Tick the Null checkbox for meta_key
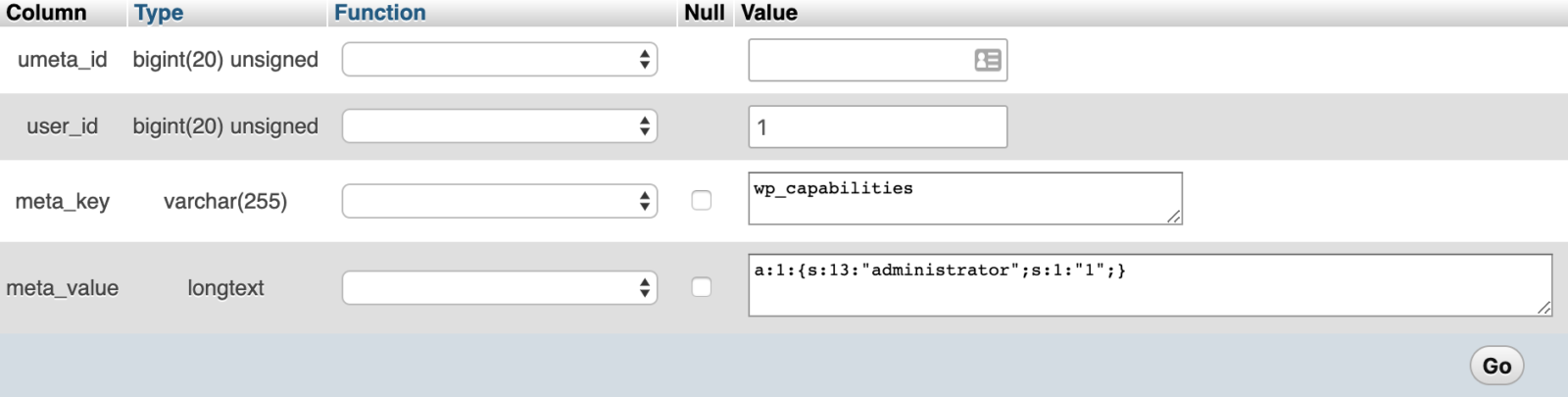Image resolution: width=1568 pixels, height=397 pixels. [x=702, y=200]
